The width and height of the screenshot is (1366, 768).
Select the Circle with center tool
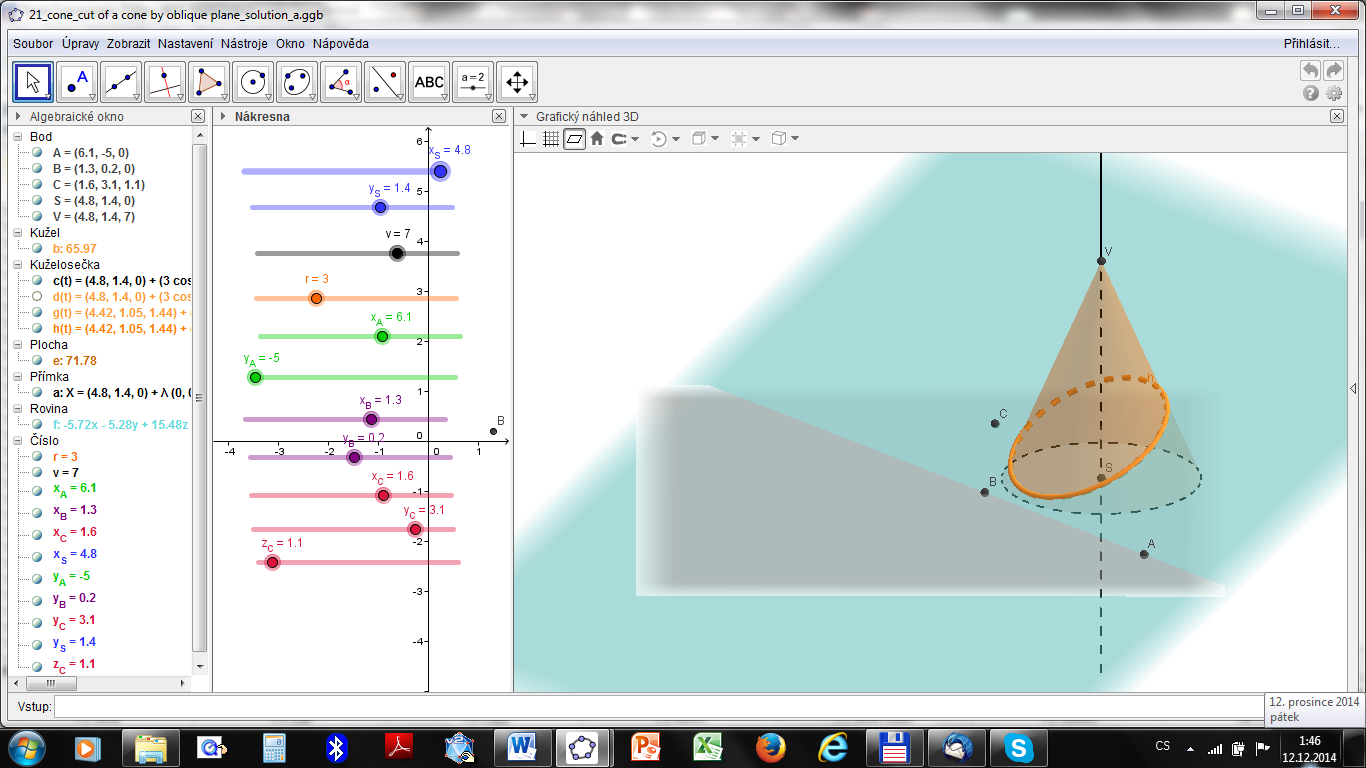tap(253, 82)
